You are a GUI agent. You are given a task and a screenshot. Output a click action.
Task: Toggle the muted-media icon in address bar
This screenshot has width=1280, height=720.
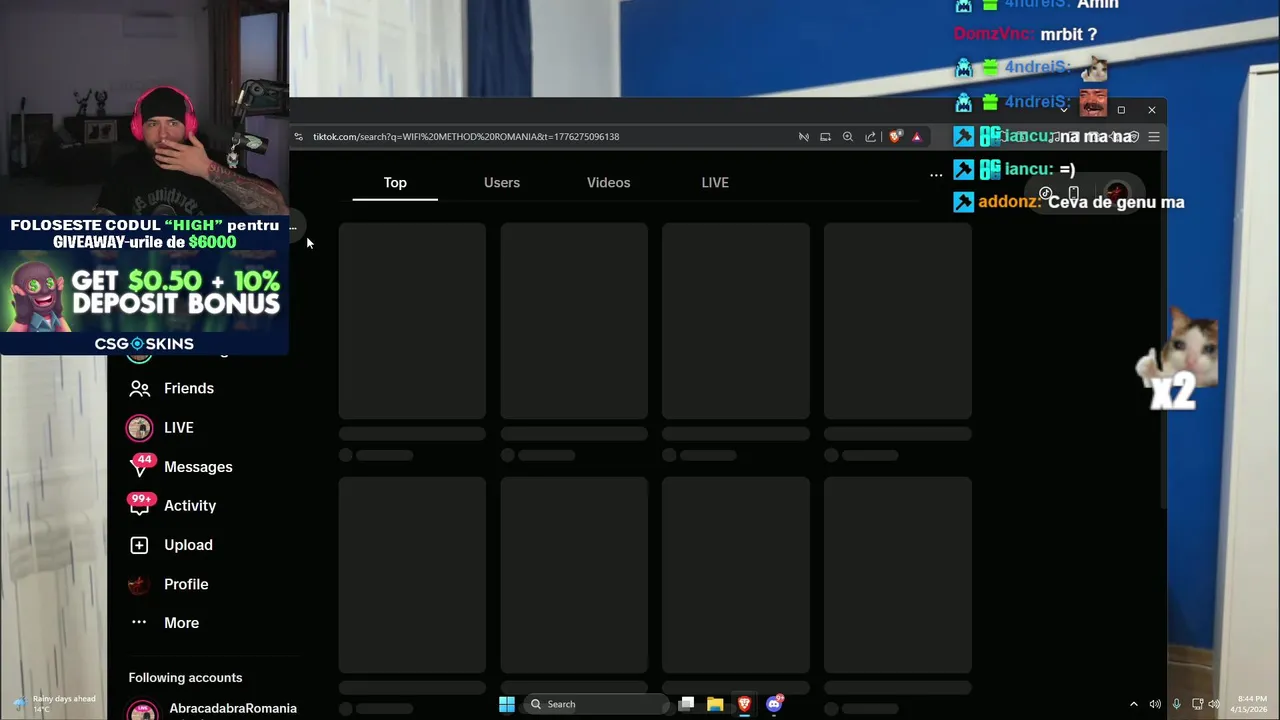[x=803, y=136]
